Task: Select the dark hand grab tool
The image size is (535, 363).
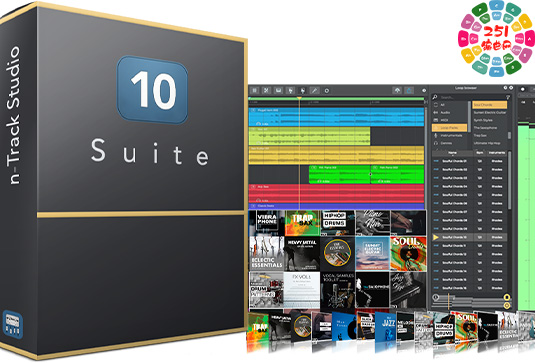Action: pyautogui.click(x=302, y=90)
